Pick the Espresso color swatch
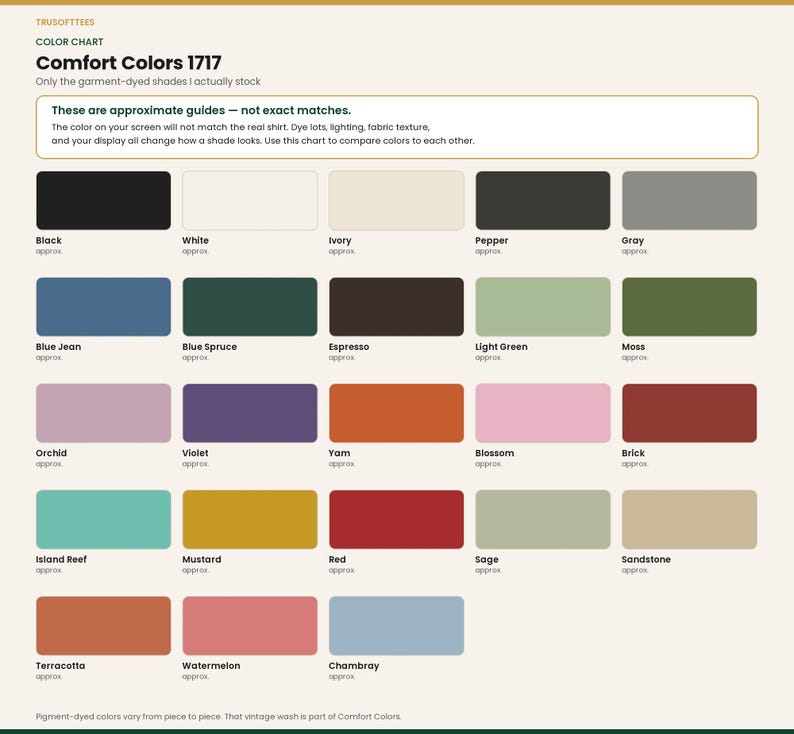This screenshot has height=734, width=794. coord(396,307)
